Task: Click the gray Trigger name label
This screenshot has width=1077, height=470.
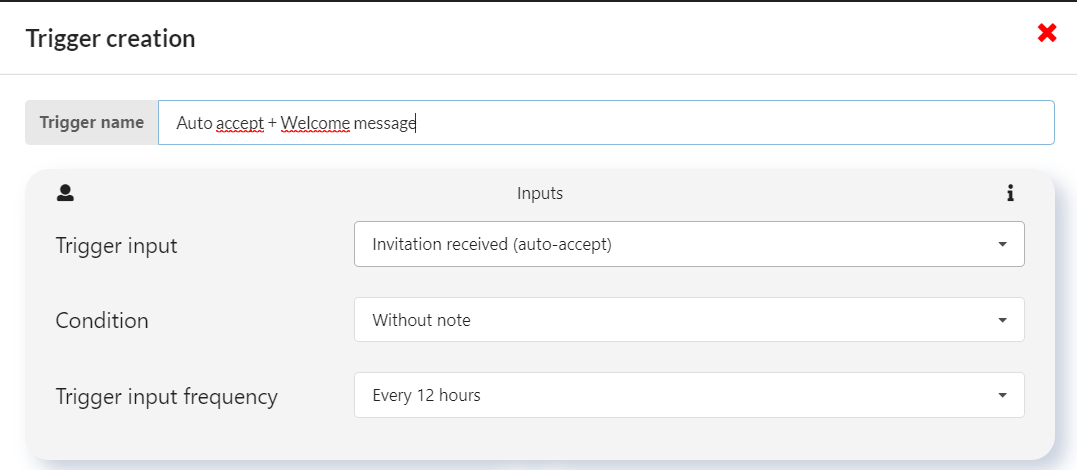Action: click(91, 122)
